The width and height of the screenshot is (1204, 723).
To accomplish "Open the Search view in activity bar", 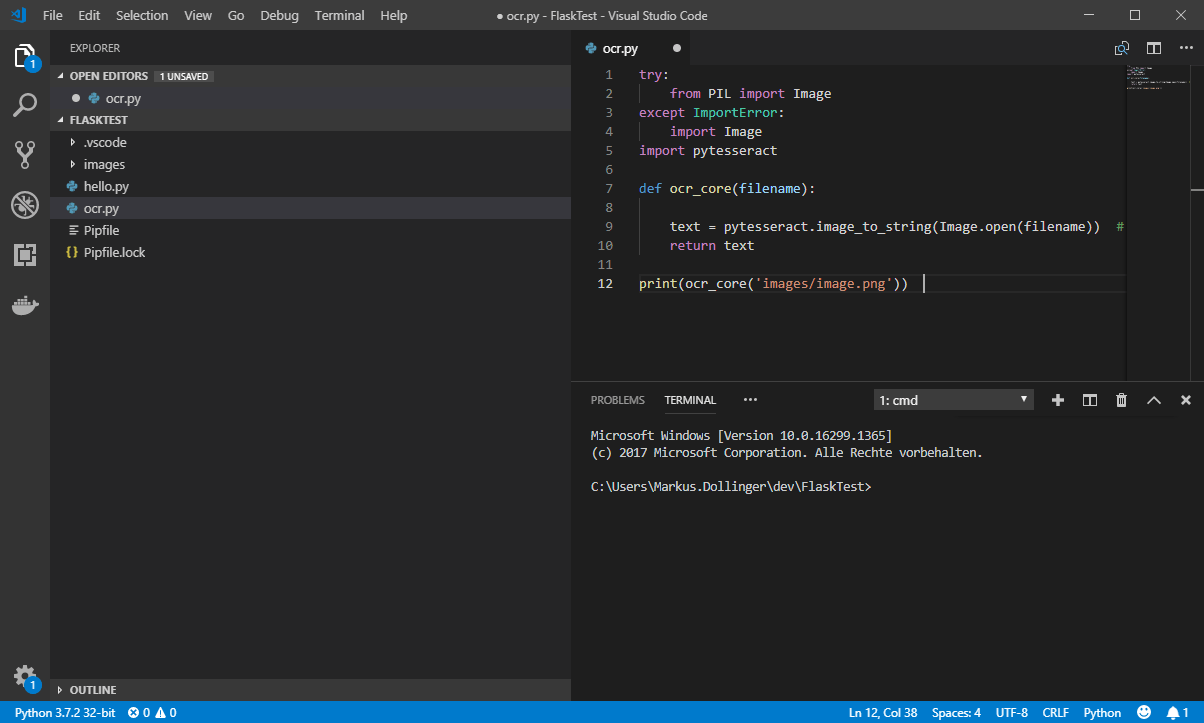I will tap(25, 105).
